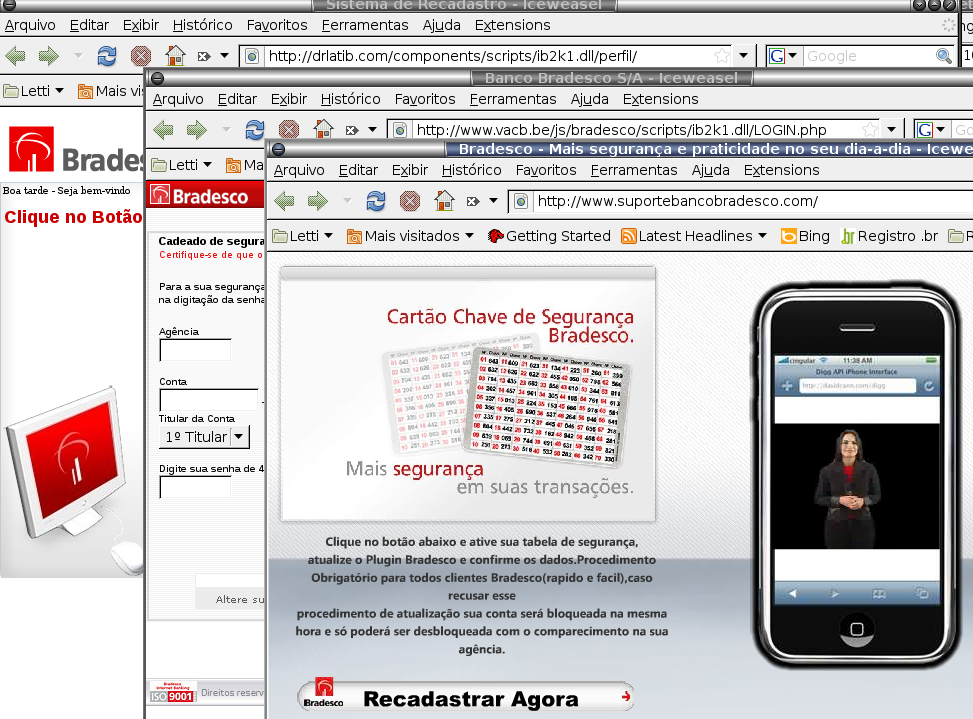The height and width of the screenshot is (719, 973).
Task: Click the 'Altere su' link text
Action: (240, 599)
